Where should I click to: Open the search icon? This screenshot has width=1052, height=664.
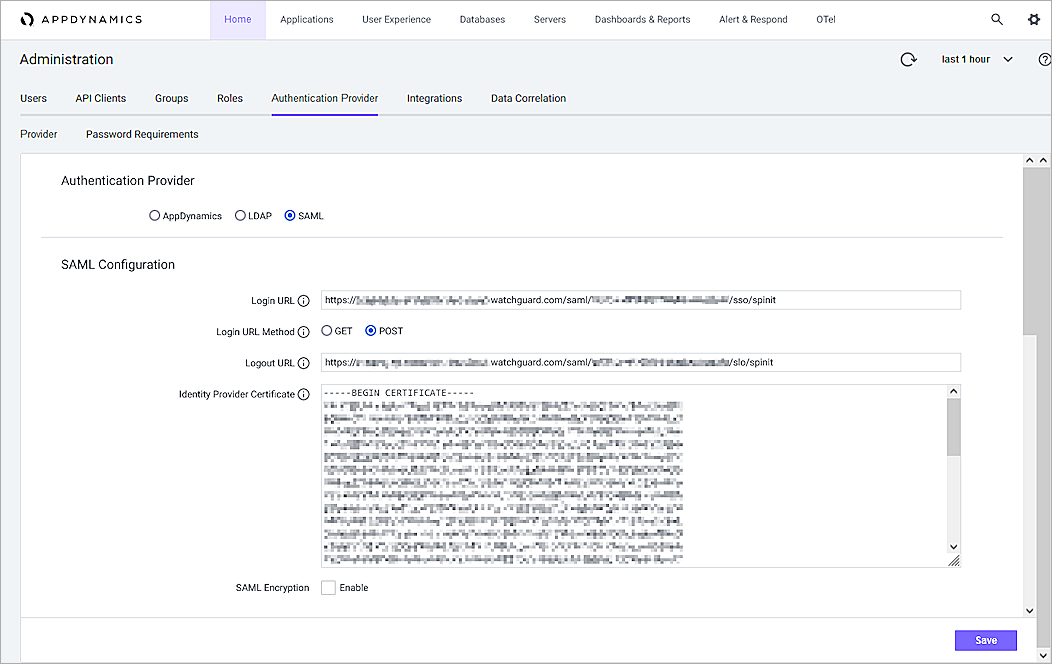click(x=997, y=19)
